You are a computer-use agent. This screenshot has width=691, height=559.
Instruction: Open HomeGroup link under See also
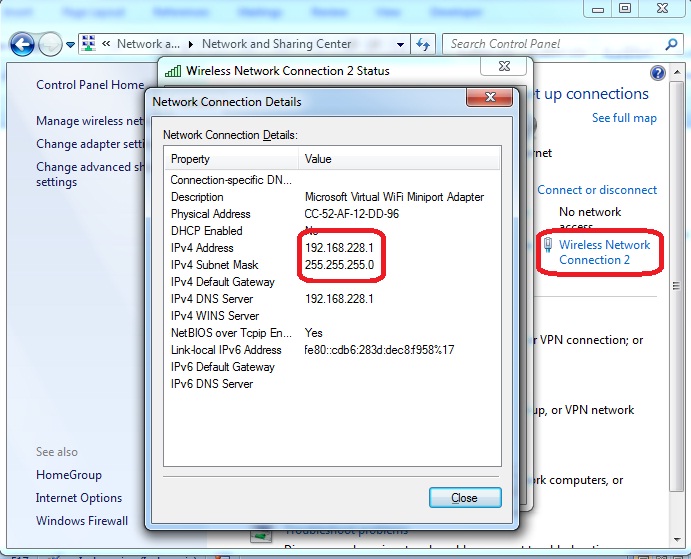pyautogui.click(x=69, y=475)
